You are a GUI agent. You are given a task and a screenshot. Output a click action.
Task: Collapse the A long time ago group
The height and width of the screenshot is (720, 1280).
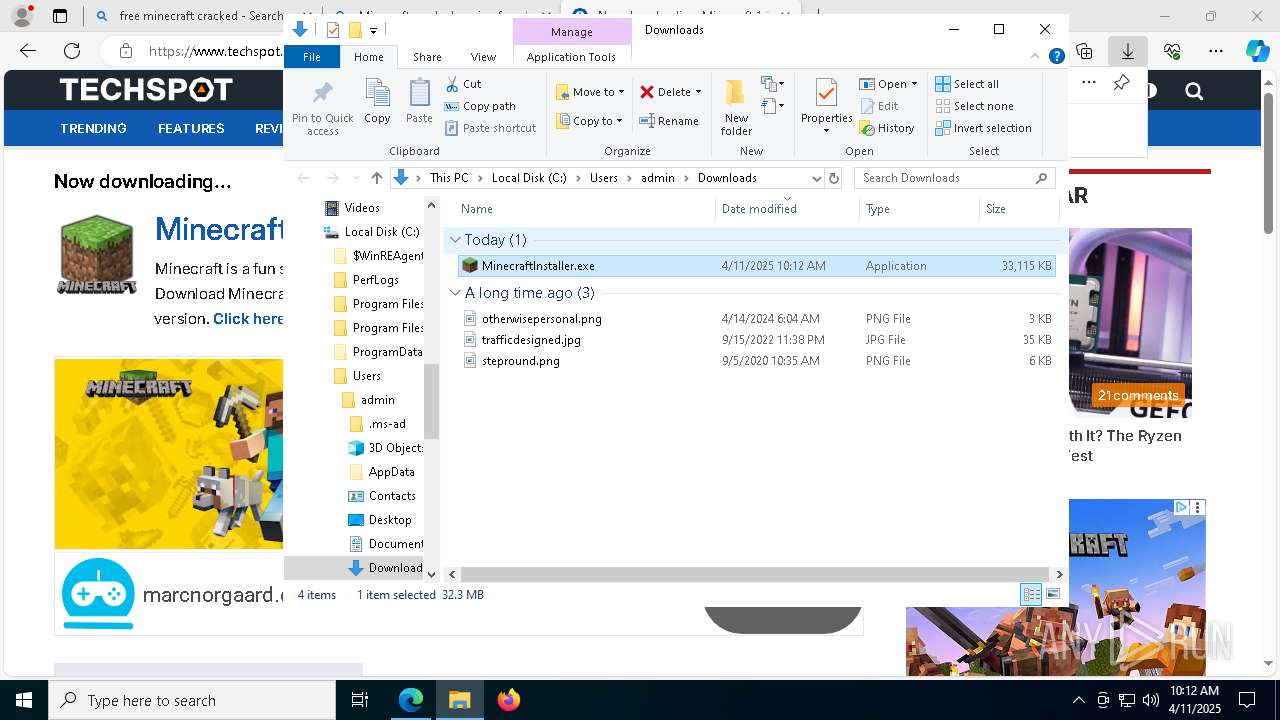point(456,293)
